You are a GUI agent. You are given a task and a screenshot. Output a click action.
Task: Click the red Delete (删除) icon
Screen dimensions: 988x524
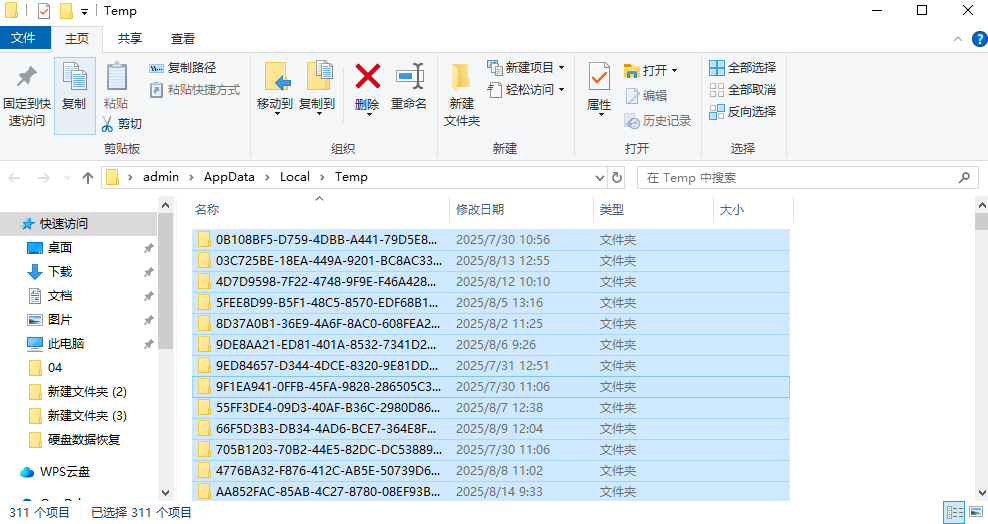point(367,78)
